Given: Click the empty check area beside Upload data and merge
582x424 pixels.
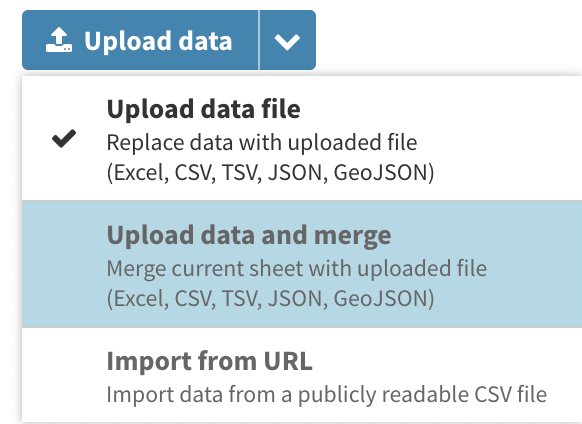Looking at the screenshot, I should click(64, 264).
